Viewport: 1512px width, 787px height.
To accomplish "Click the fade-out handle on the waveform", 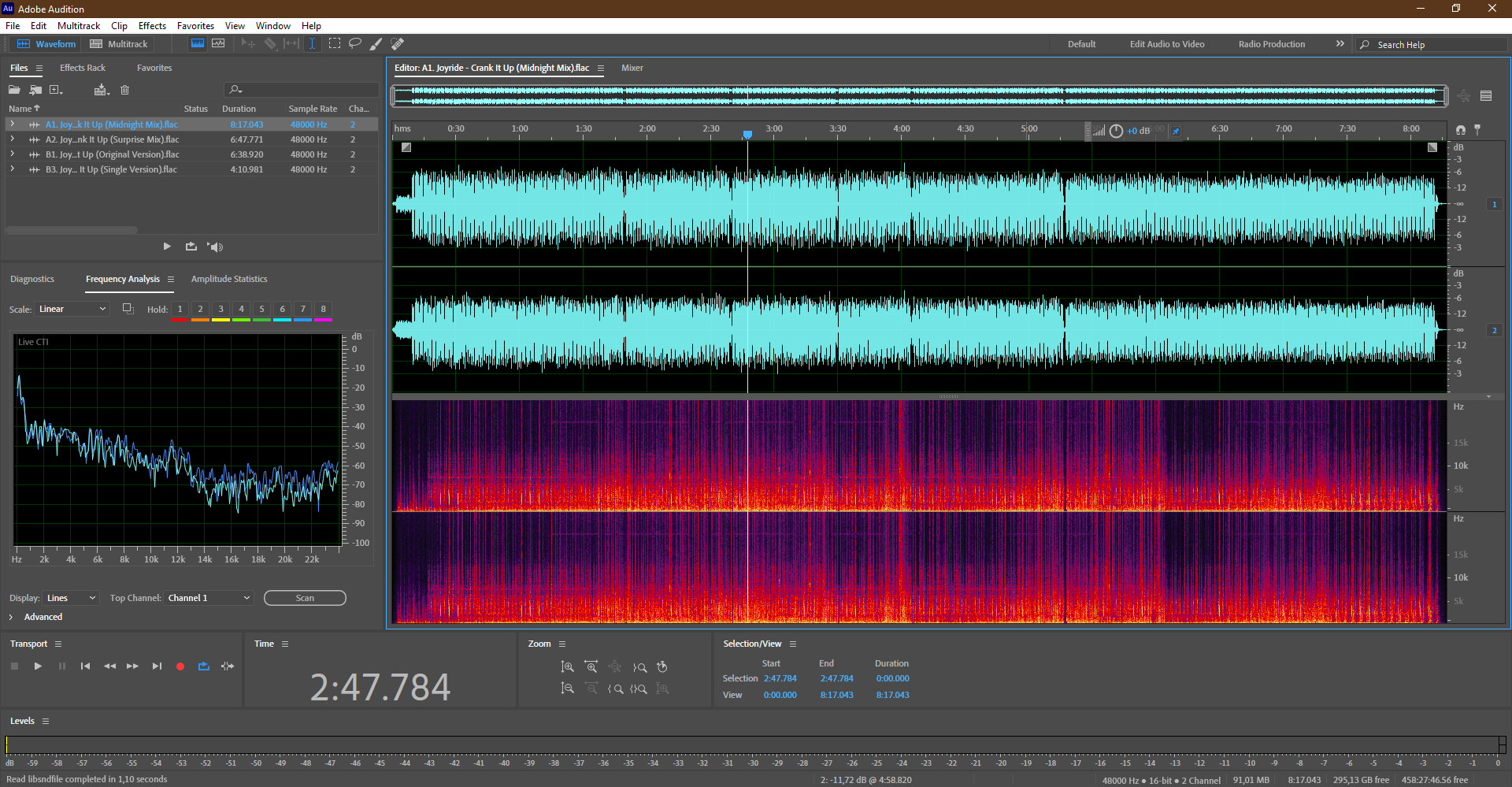I will click(x=1432, y=147).
